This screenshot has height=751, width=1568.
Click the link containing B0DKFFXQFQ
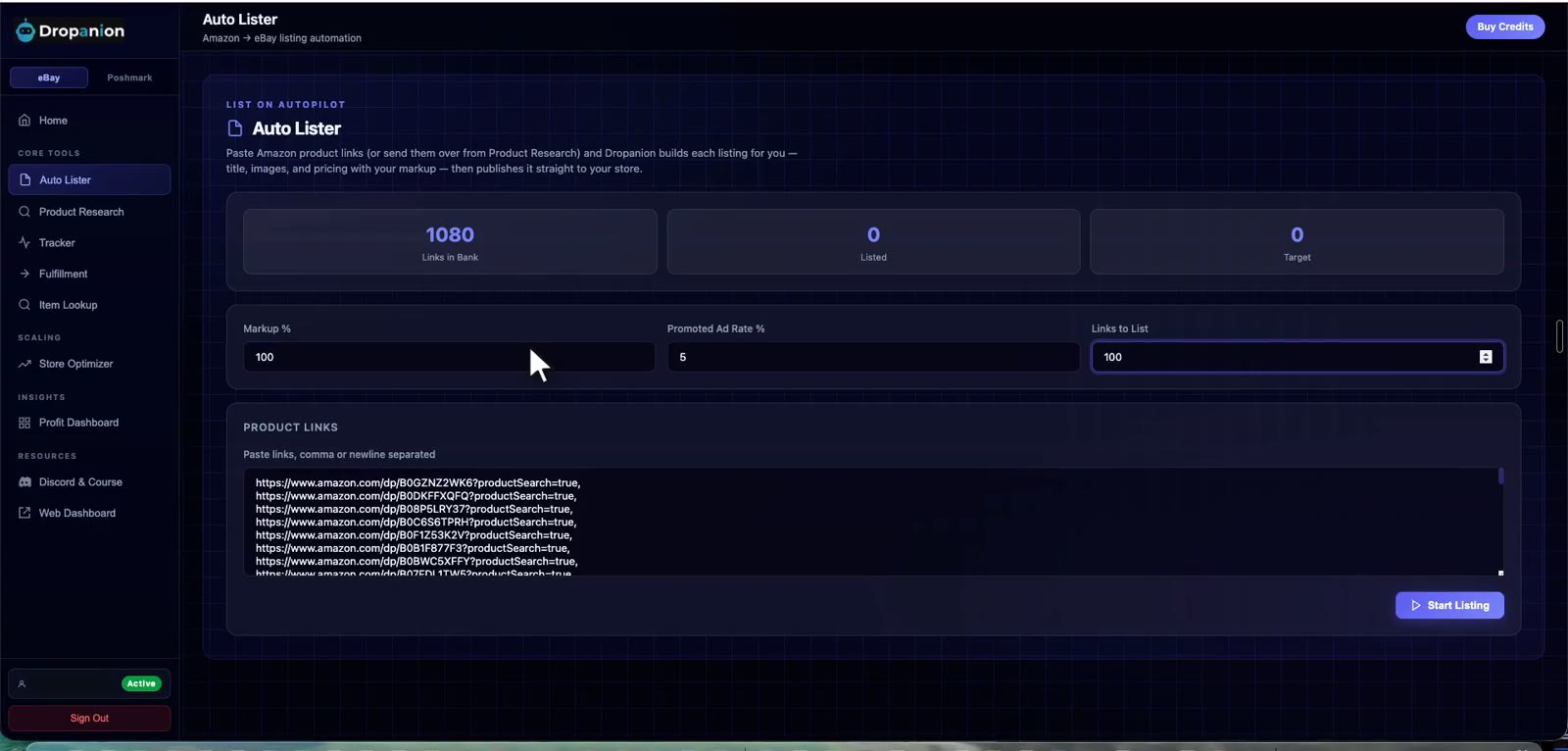point(416,496)
